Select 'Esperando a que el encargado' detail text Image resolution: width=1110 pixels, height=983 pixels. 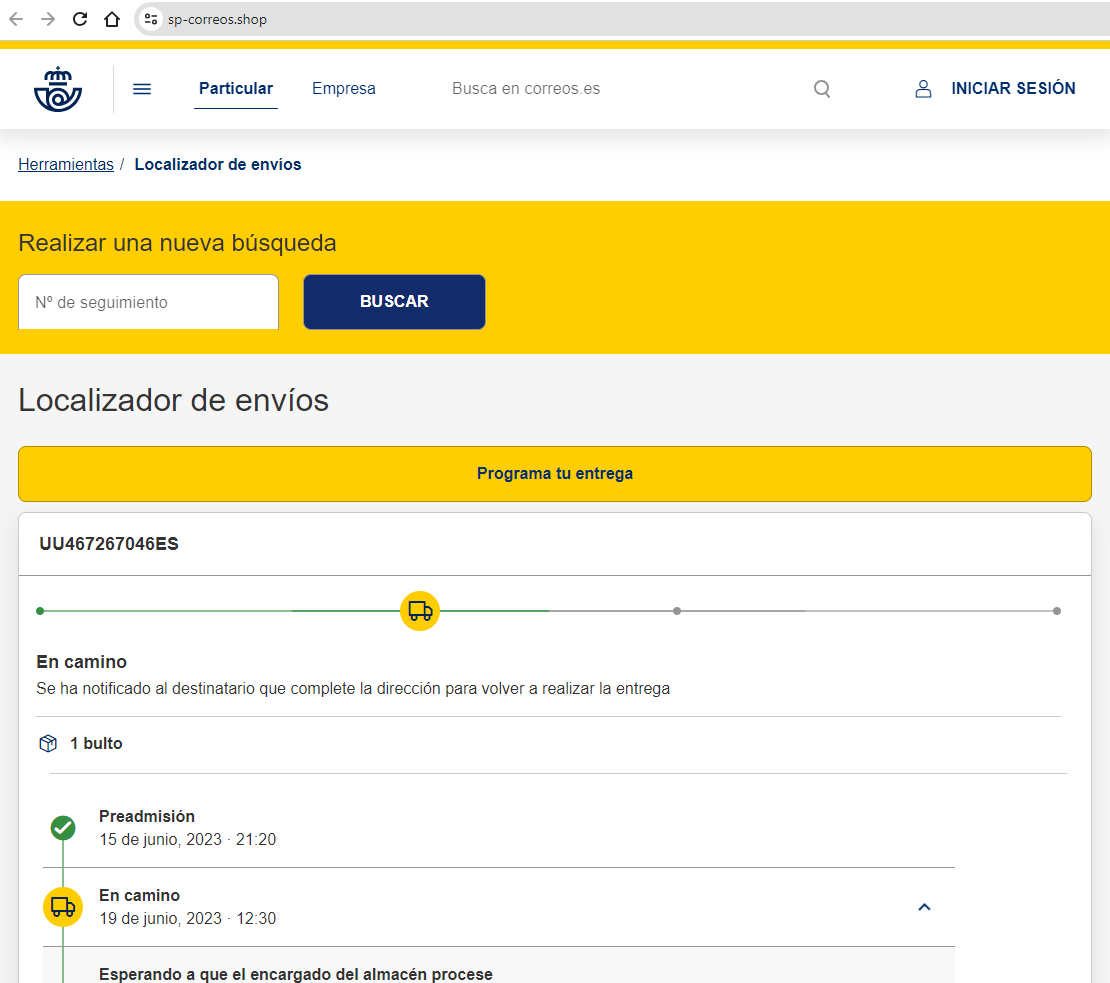coord(296,975)
